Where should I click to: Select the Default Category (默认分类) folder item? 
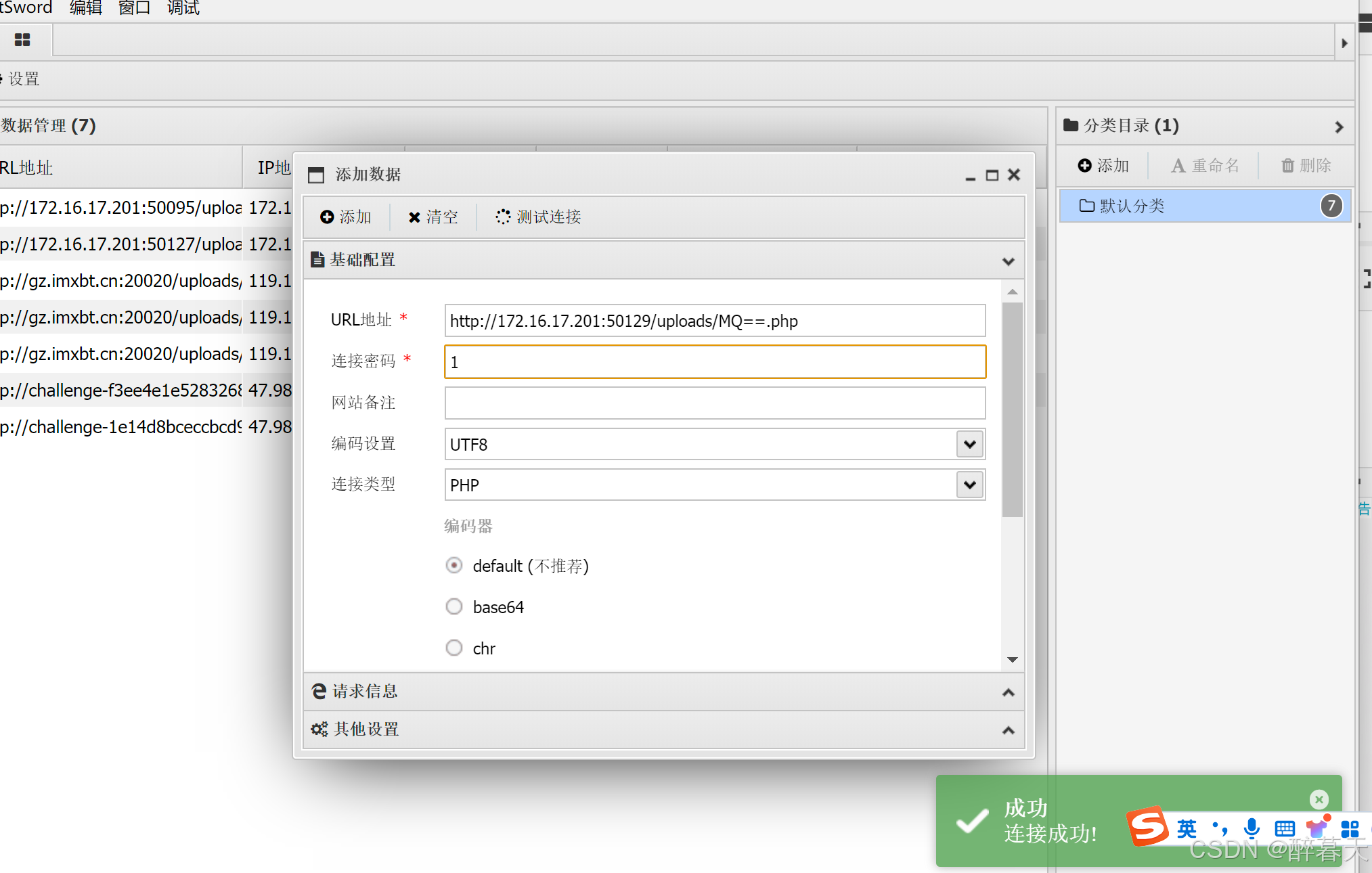[1132, 206]
